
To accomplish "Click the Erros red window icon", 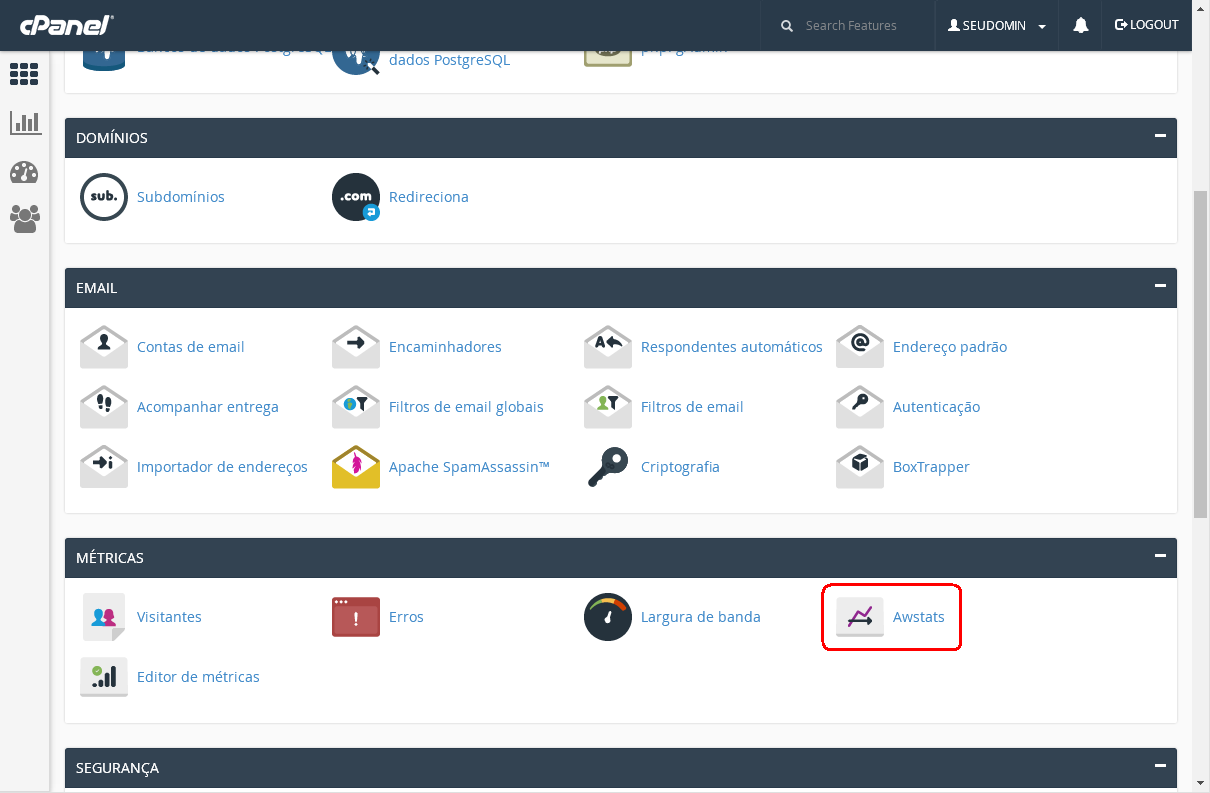I will [x=356, y=617].
